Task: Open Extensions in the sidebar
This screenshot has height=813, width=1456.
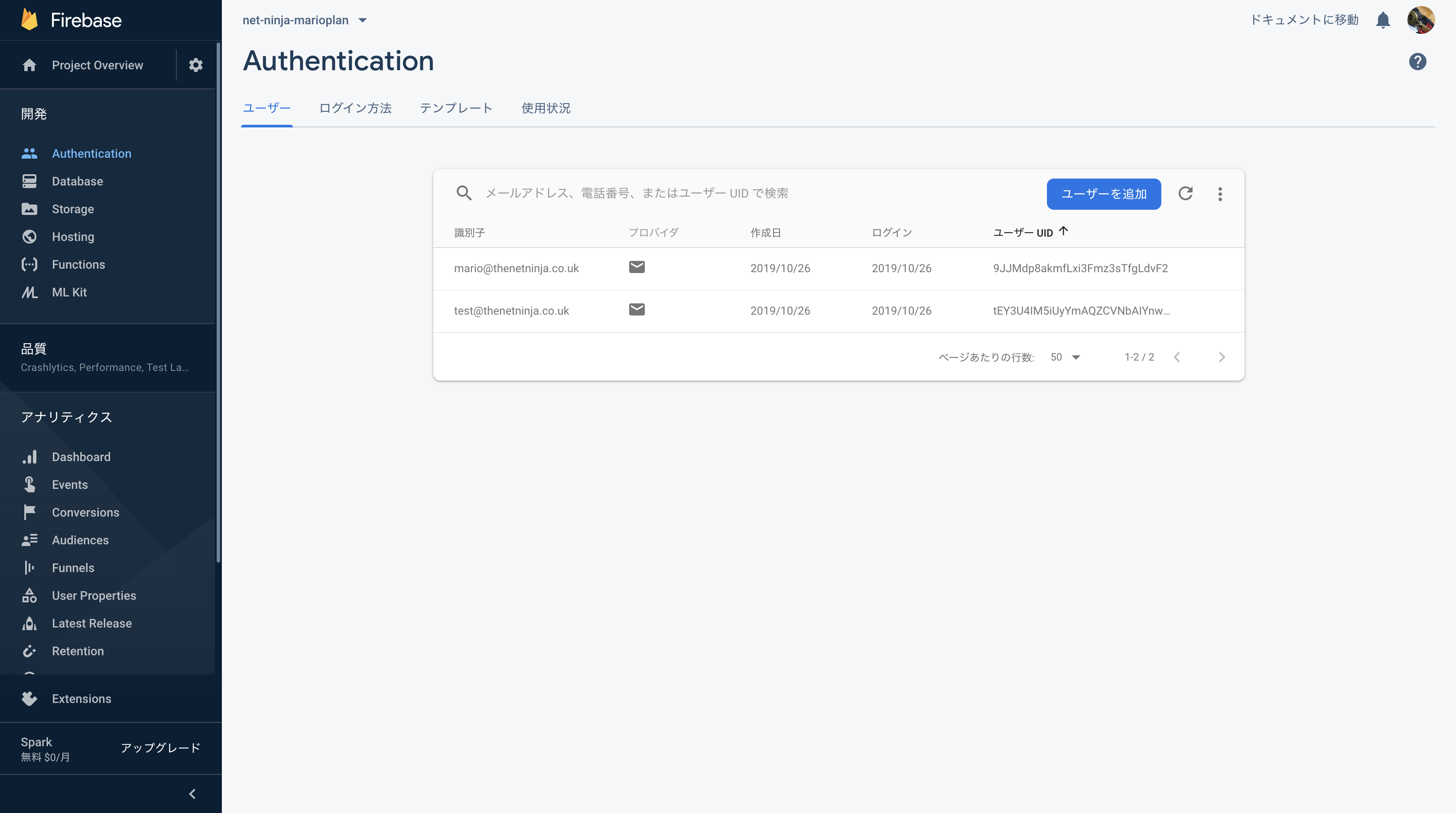Action: (81, 698)
